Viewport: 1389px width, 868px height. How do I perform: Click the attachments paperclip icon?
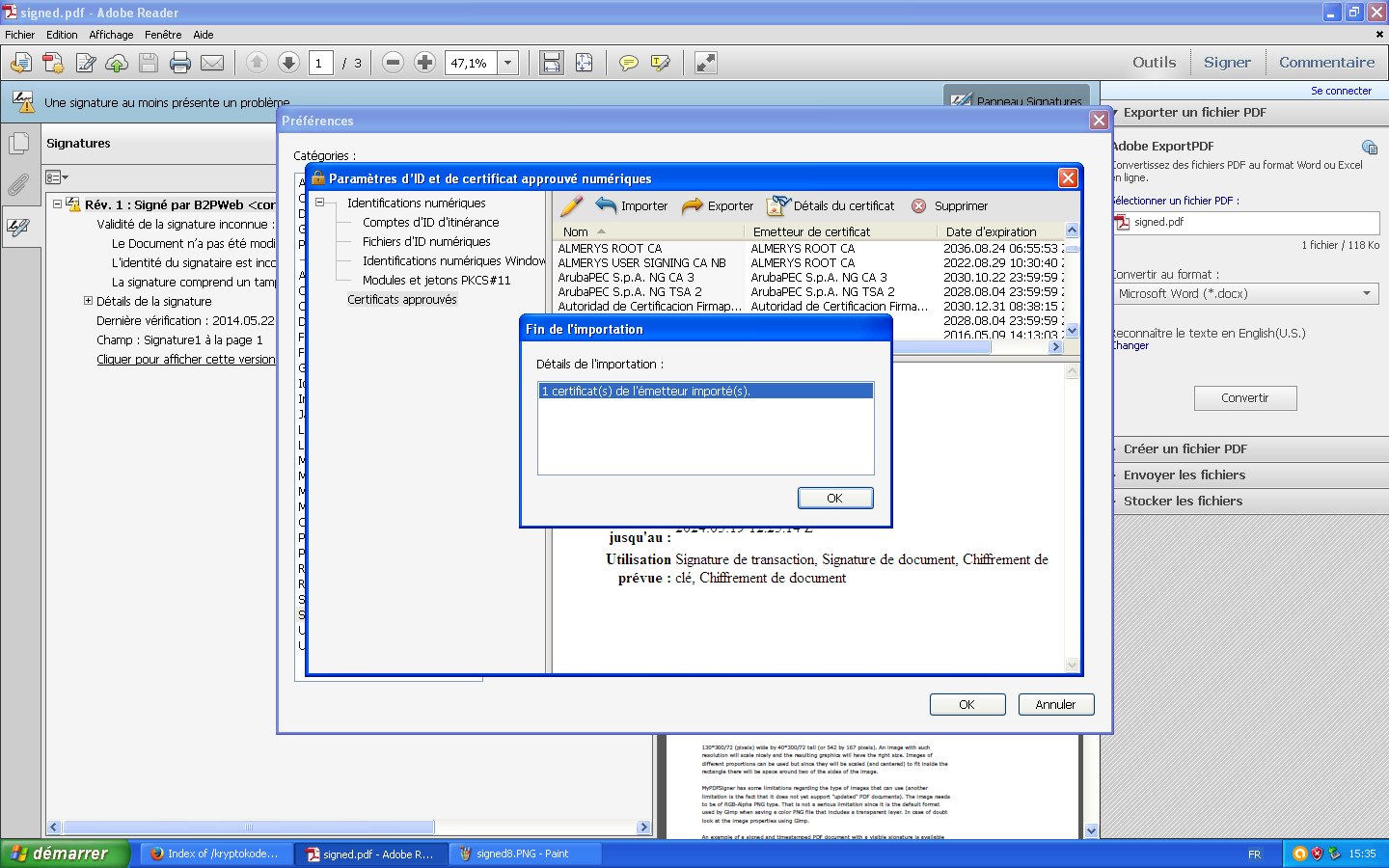click(x=18, y=185)
